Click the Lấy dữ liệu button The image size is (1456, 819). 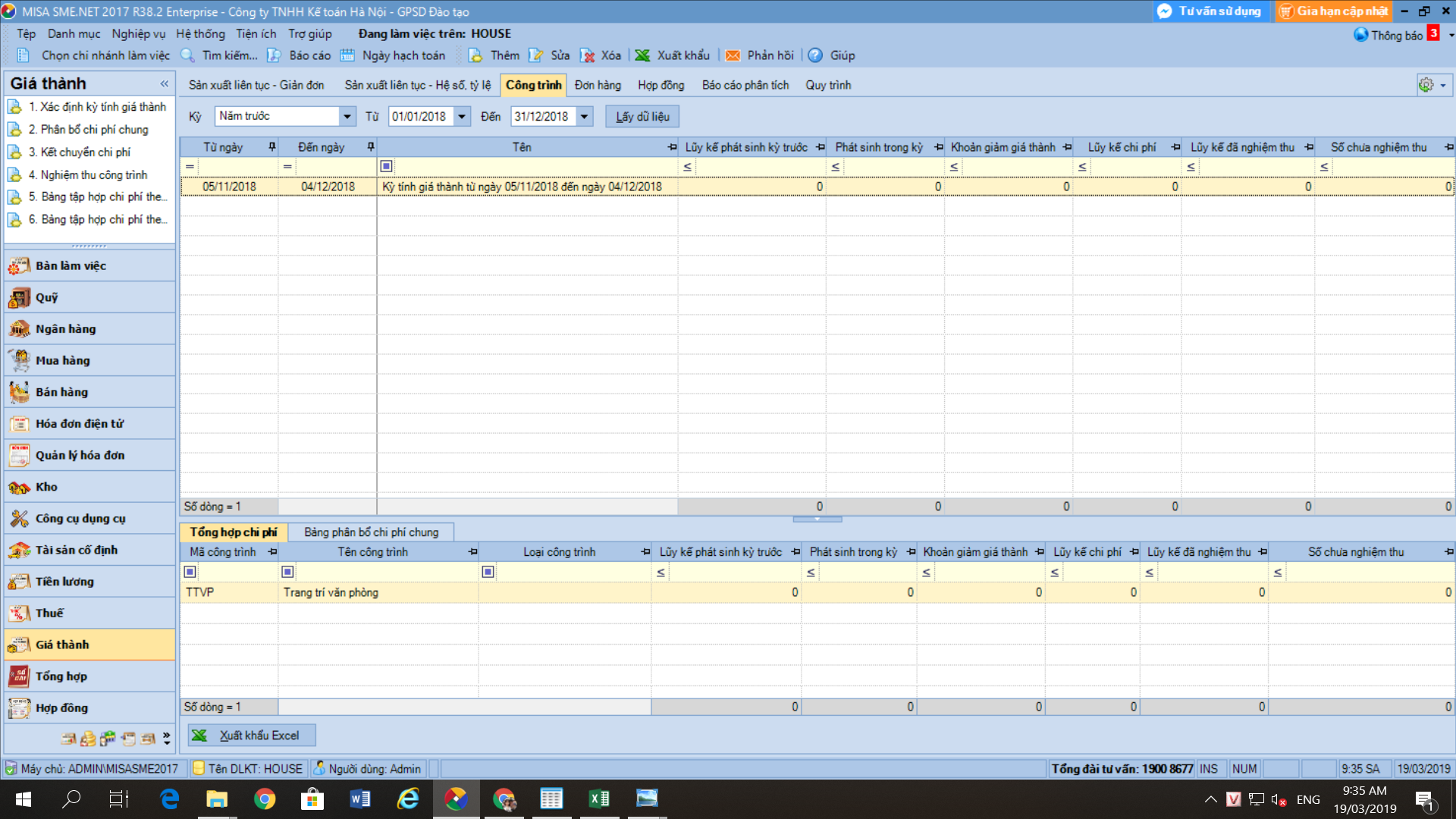tap(642, 116)
